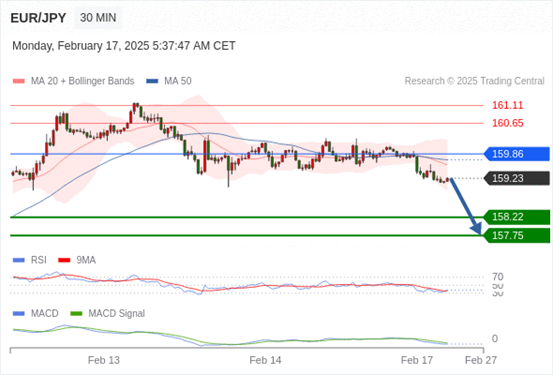The width and height of the screenshot is (553, 375).
Task: Toggle the RSI legend entry
Action: 30,260
